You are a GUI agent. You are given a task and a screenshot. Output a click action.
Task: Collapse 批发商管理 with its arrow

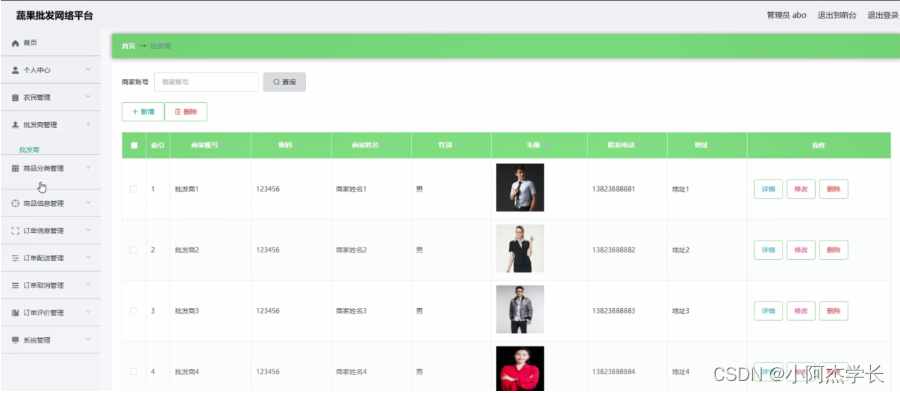(88, 124)
